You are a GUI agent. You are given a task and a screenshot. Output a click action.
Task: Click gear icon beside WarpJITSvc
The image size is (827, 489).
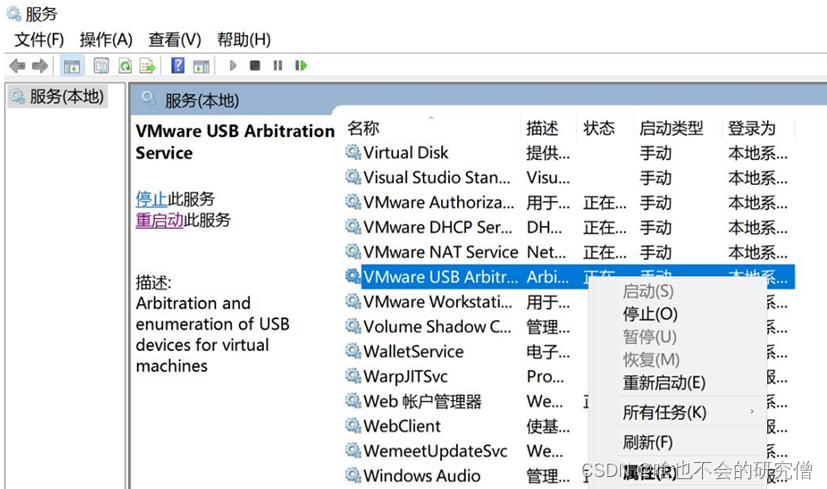click(353, 376)
